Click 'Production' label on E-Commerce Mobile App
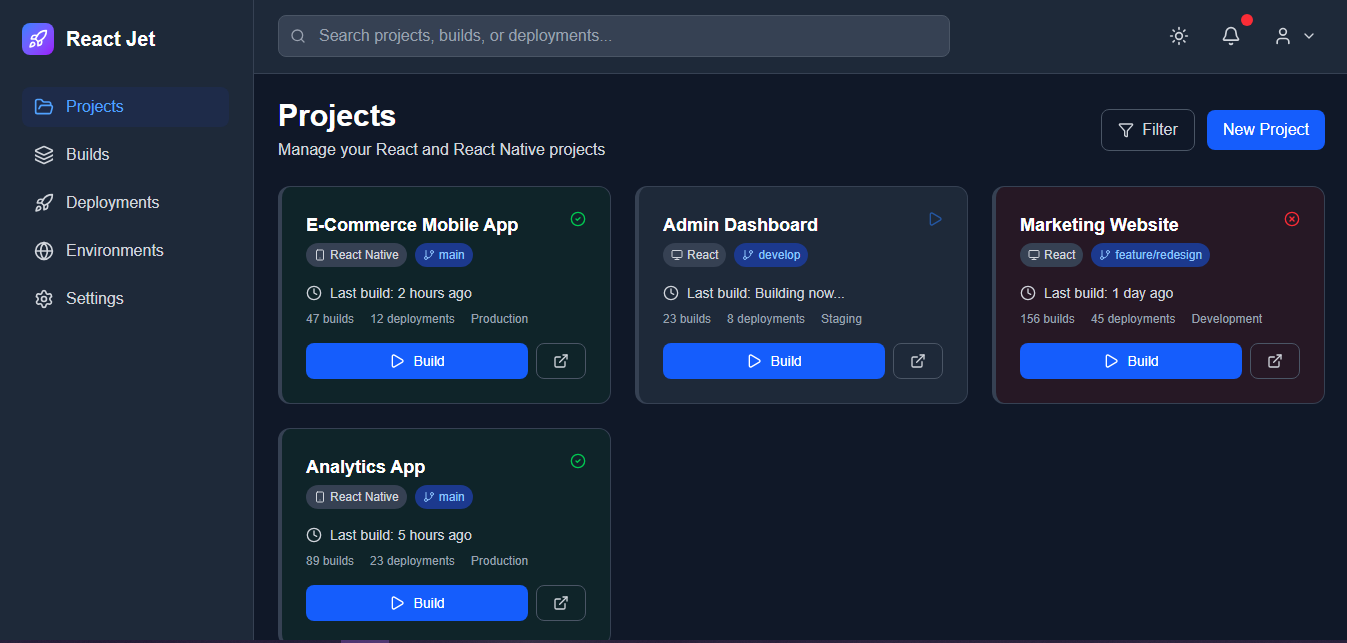This screenshot has width=1347, height=643. [499, 319]
